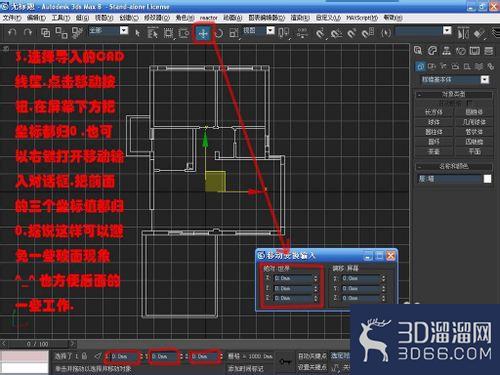This screenshot has height=375, width=500.
Task: Activate the Select and Move tool
Action: [203, 33]
